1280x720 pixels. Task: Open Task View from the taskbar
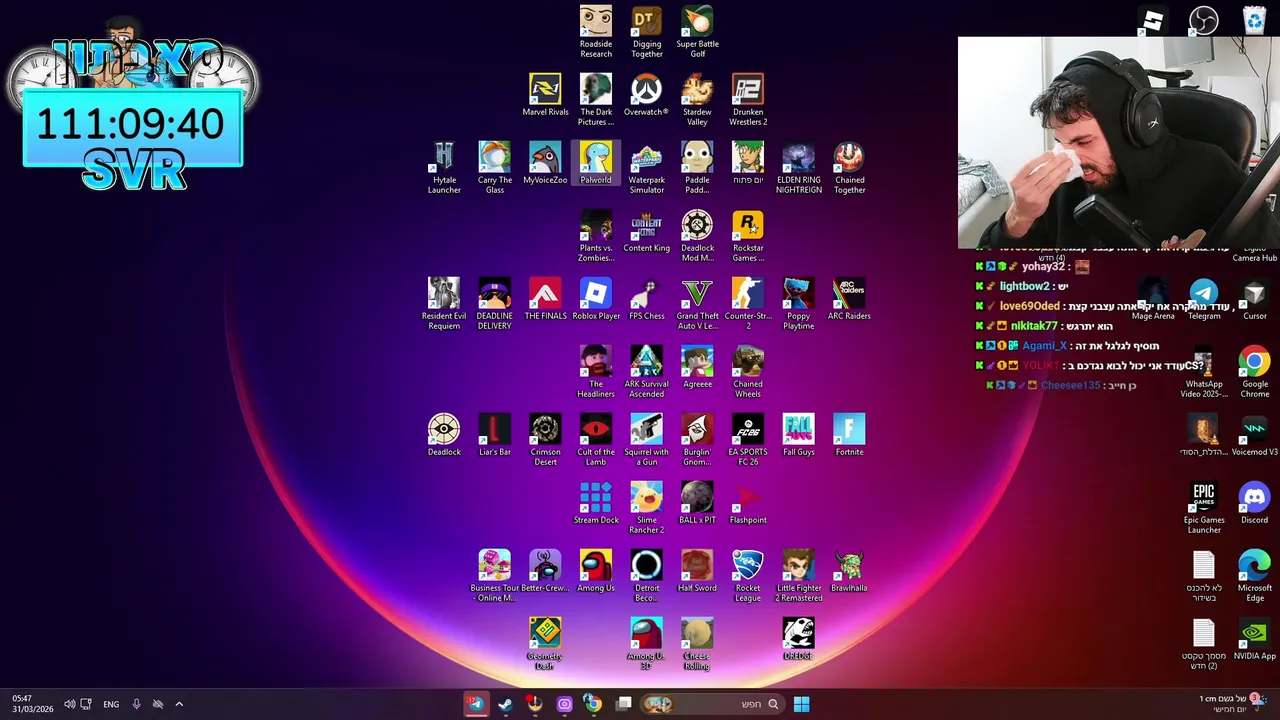coord(624,704)
